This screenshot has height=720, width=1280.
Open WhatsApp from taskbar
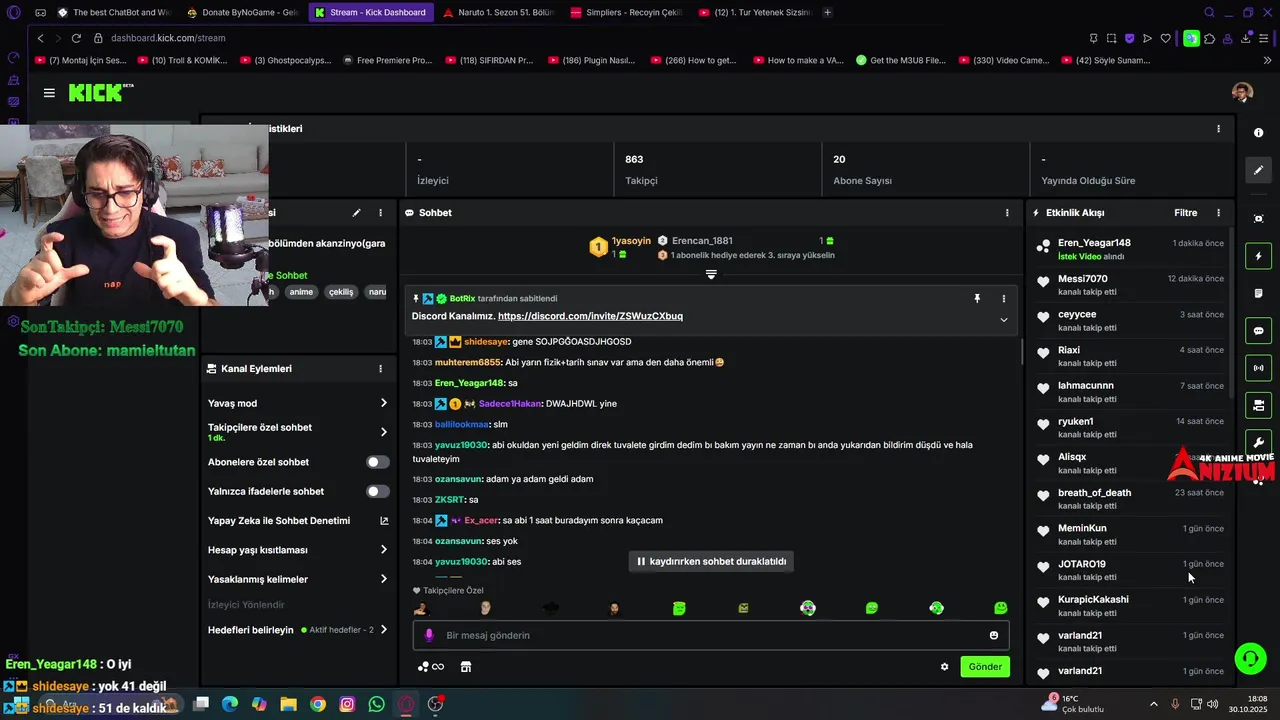(376, 704)
